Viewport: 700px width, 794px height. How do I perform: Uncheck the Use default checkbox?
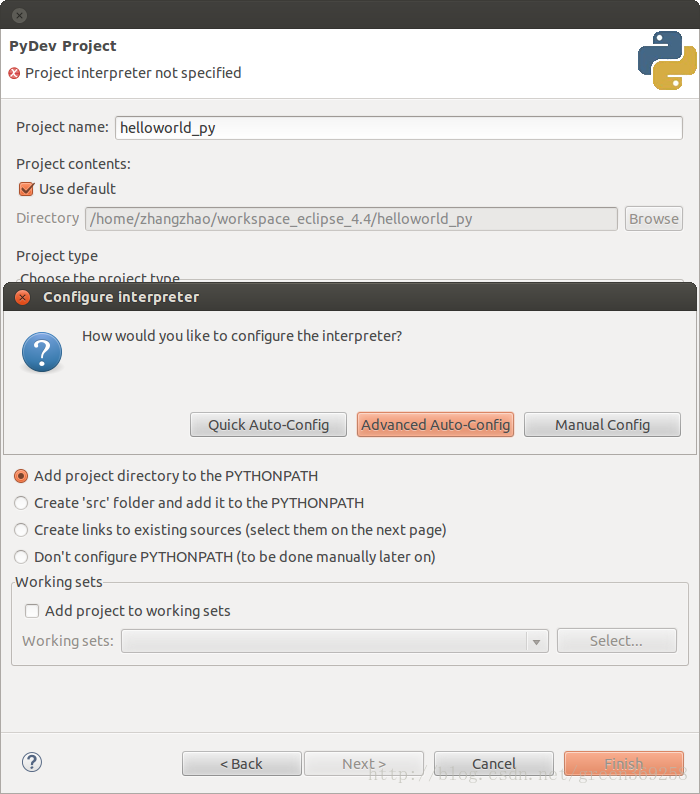click(x=26, y=189)
